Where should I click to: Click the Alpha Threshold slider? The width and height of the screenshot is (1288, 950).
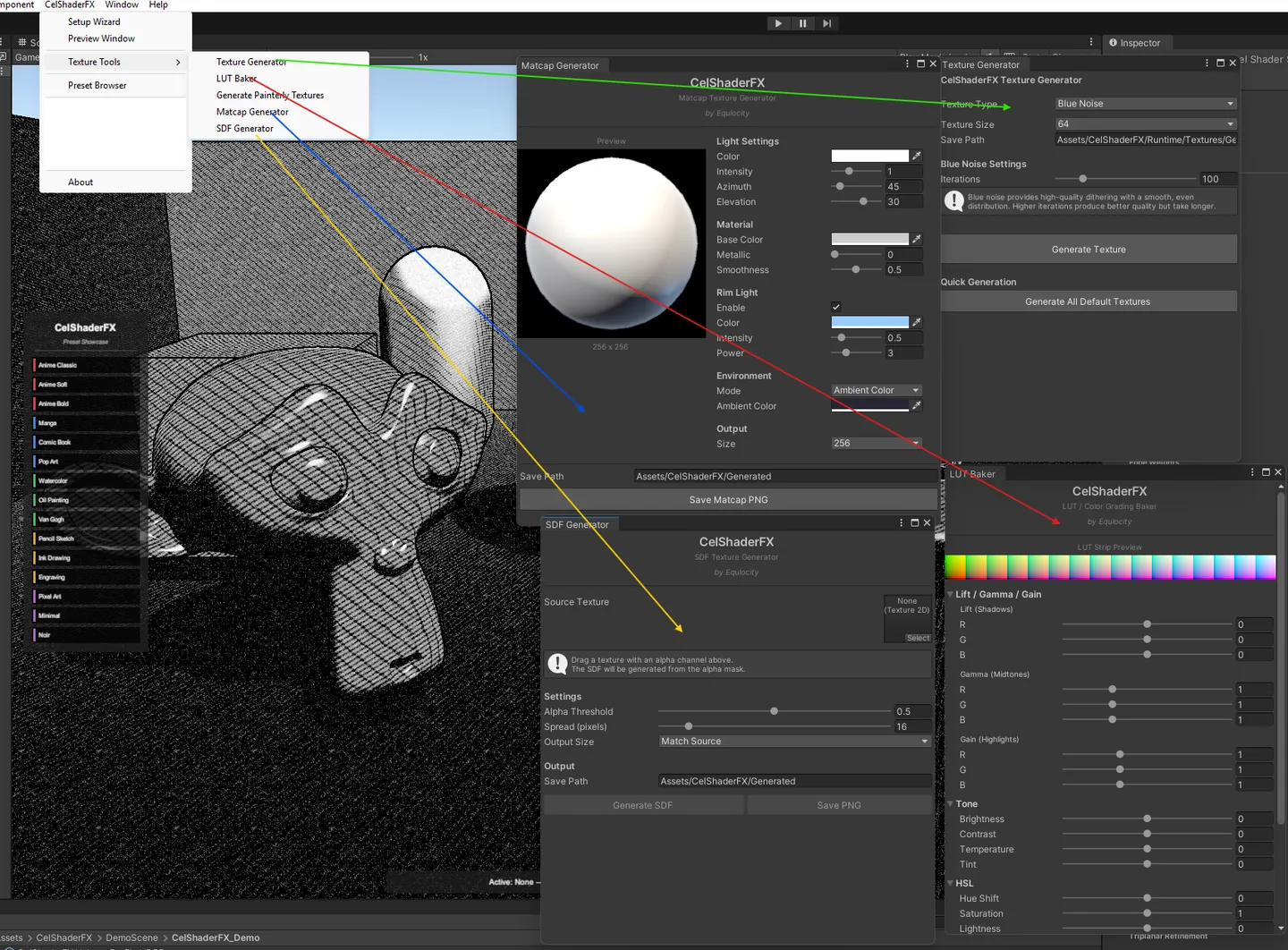(775, 711)
